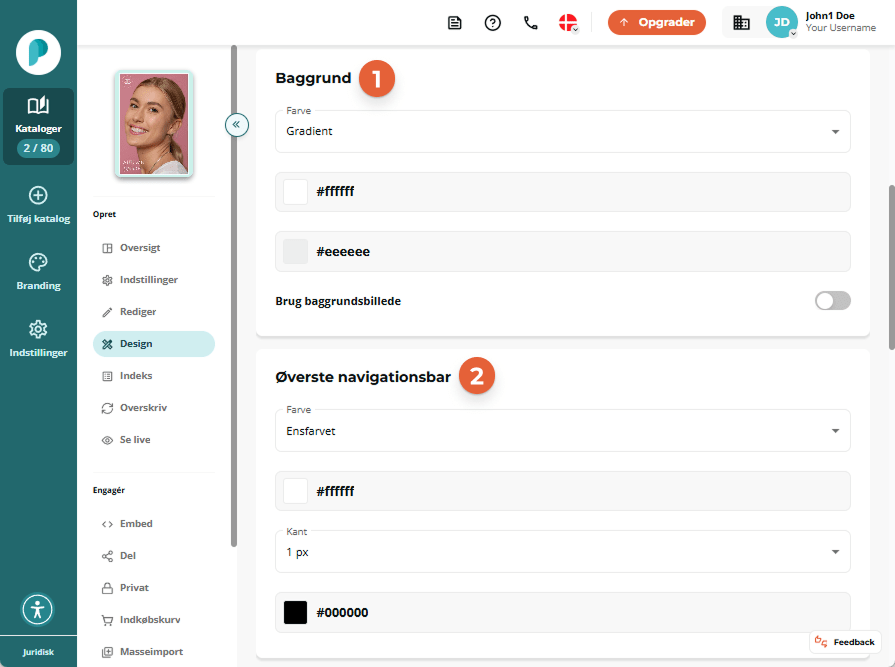Screen dimensions: 895x667
Task: Click the Privat lock icon
Action: click(x=107, y=588)
